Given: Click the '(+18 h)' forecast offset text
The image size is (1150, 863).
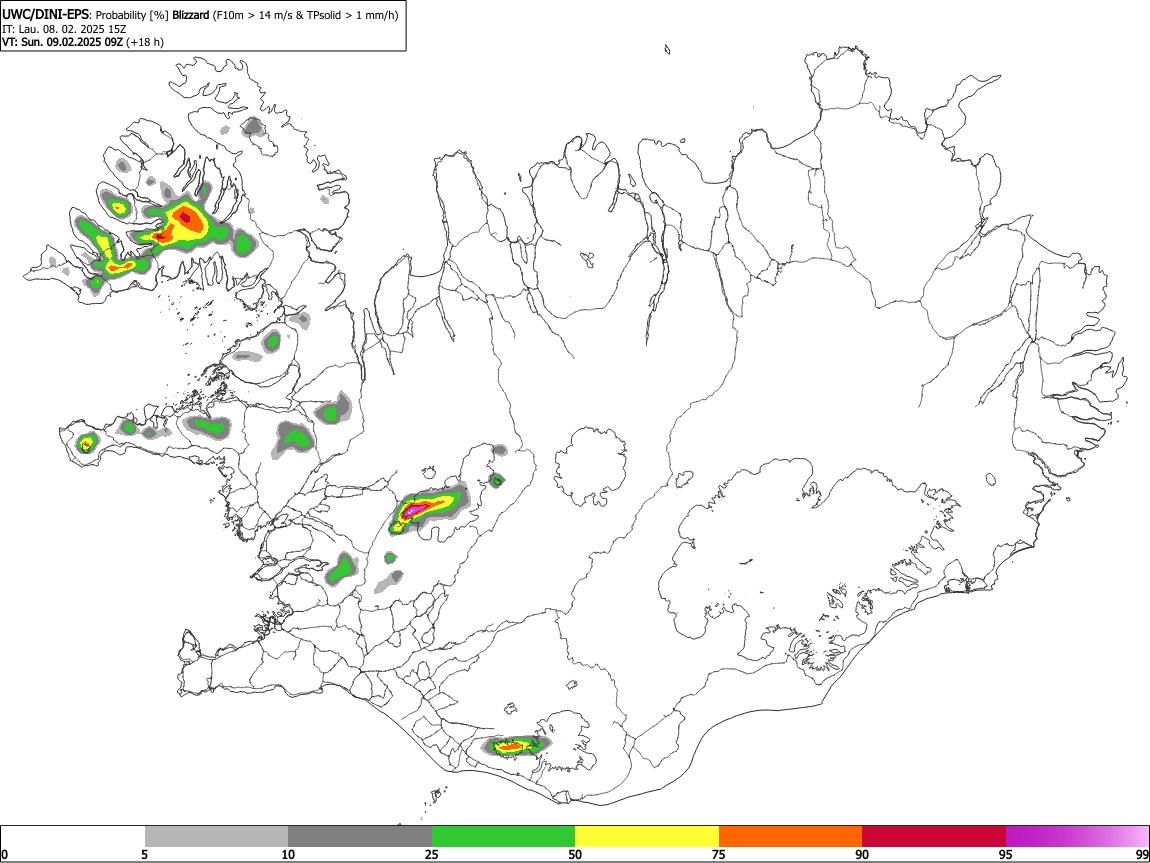Looking at the screenshot, I should (x=145, y=42).
